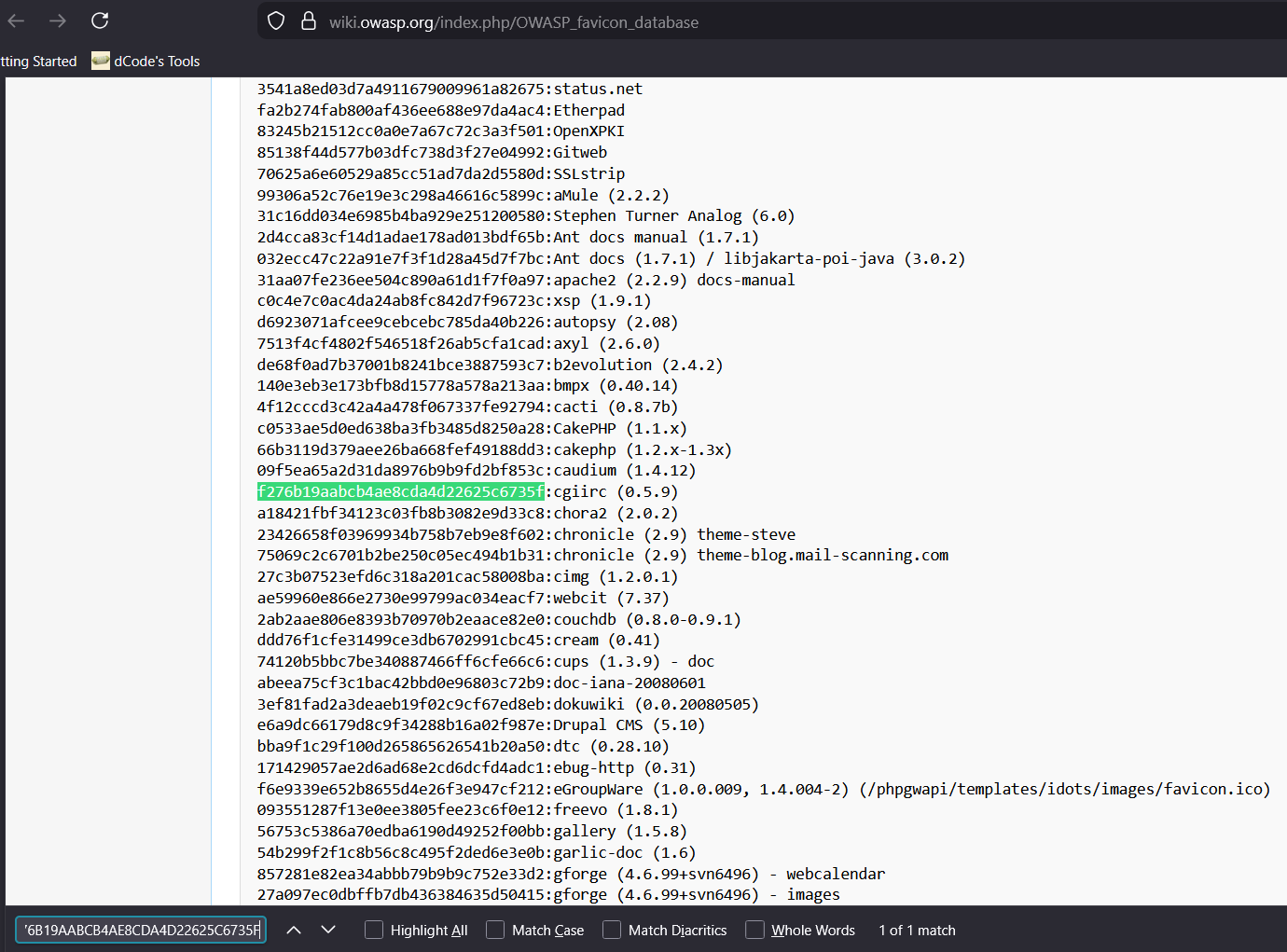Enable the Match Case checkbox
This screenshot has width=1287, height=952.
(495, 931)
